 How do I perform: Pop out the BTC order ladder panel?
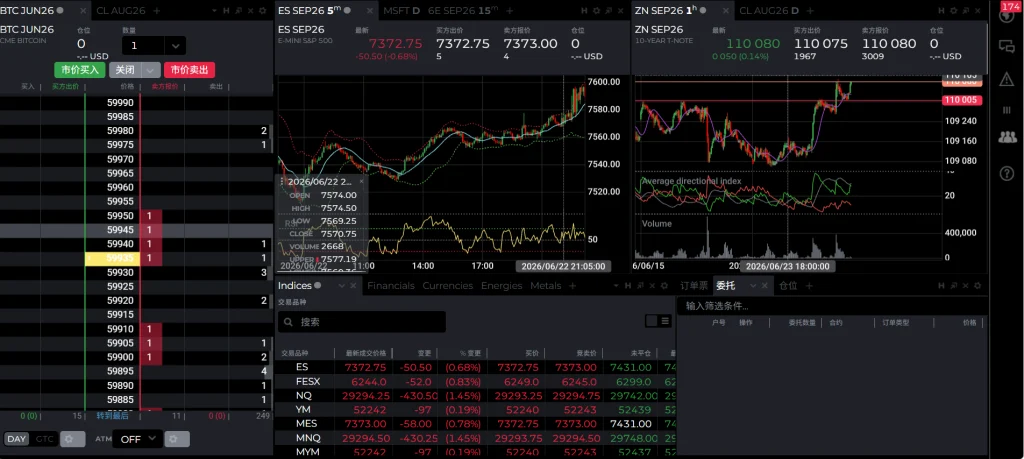coord(238,10)
